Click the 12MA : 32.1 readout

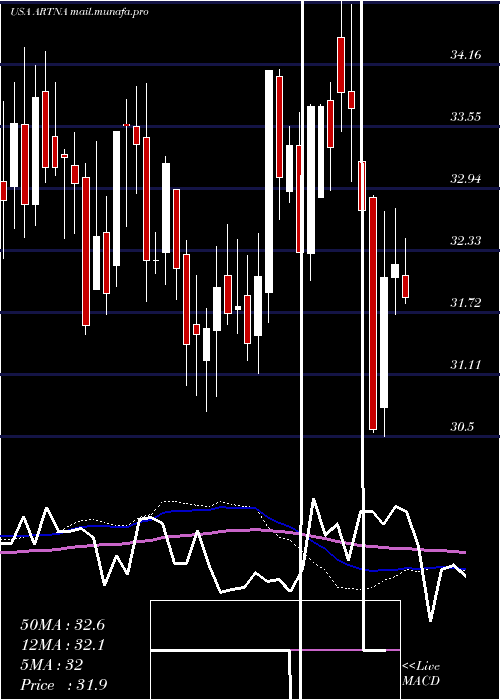click(62, 645)
